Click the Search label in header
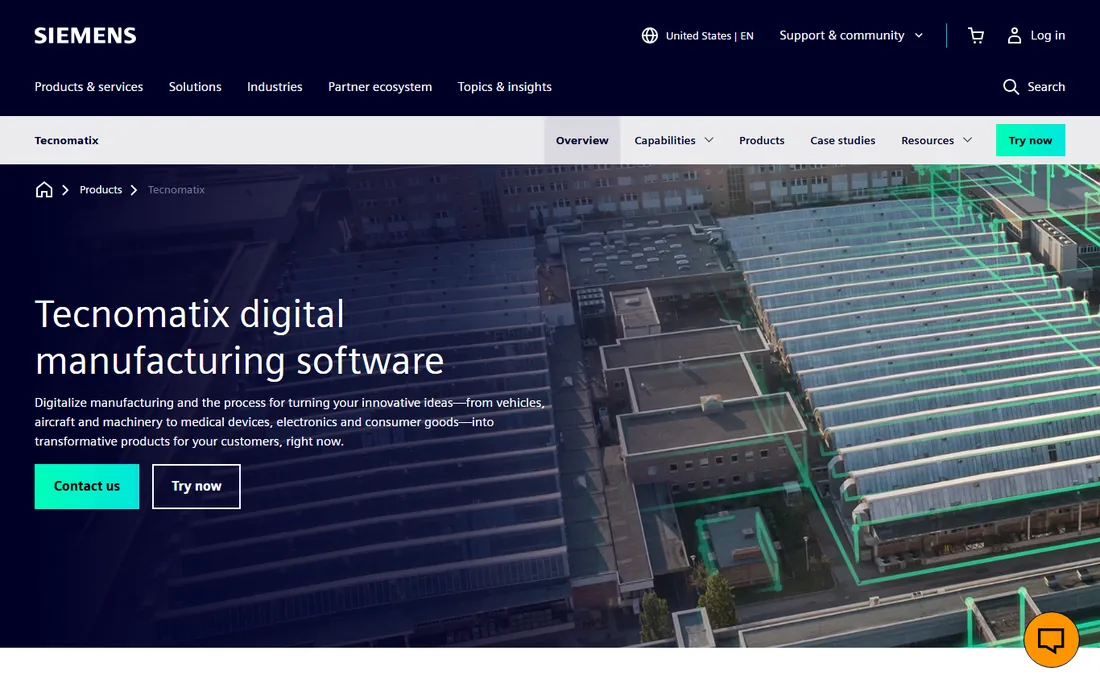Image resolution: width=1100 pixels, height=688 pixels. (x=1046, y=87)
